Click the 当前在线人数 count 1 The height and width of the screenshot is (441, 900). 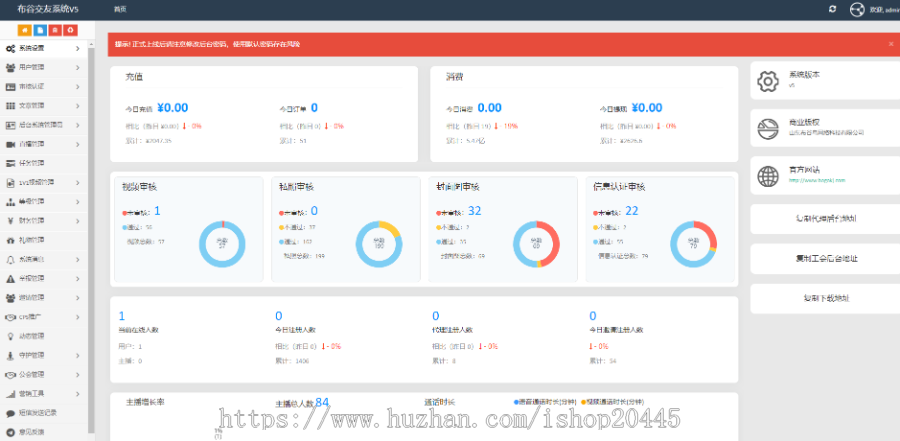click(121, 316)
